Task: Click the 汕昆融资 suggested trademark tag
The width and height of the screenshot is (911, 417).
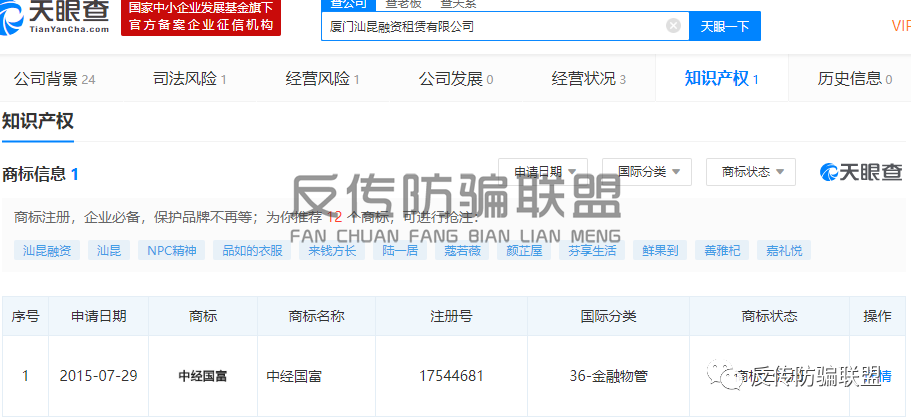Action: pyautogui.click(x=47, y=251)
